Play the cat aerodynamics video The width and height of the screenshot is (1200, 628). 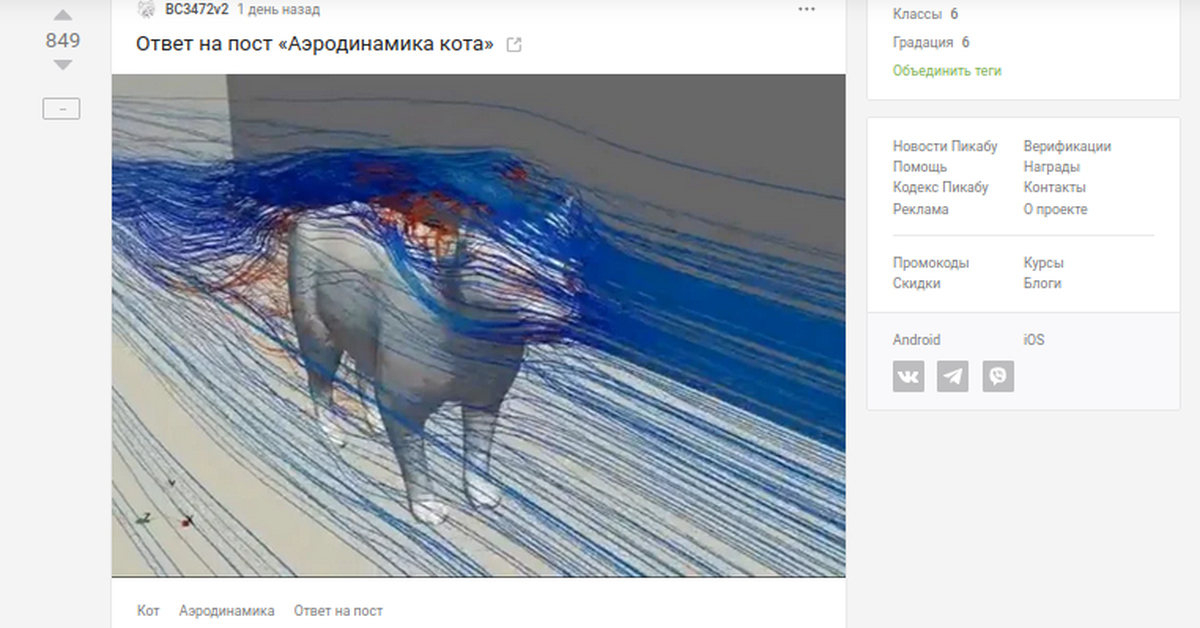tap(478, 325)
